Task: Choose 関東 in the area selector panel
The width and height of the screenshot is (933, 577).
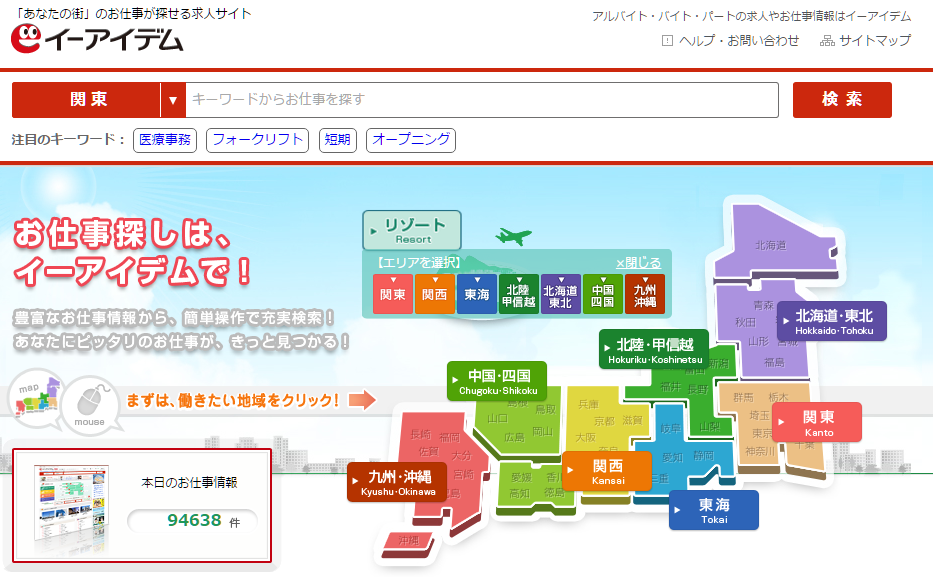Action: (393, 294)
